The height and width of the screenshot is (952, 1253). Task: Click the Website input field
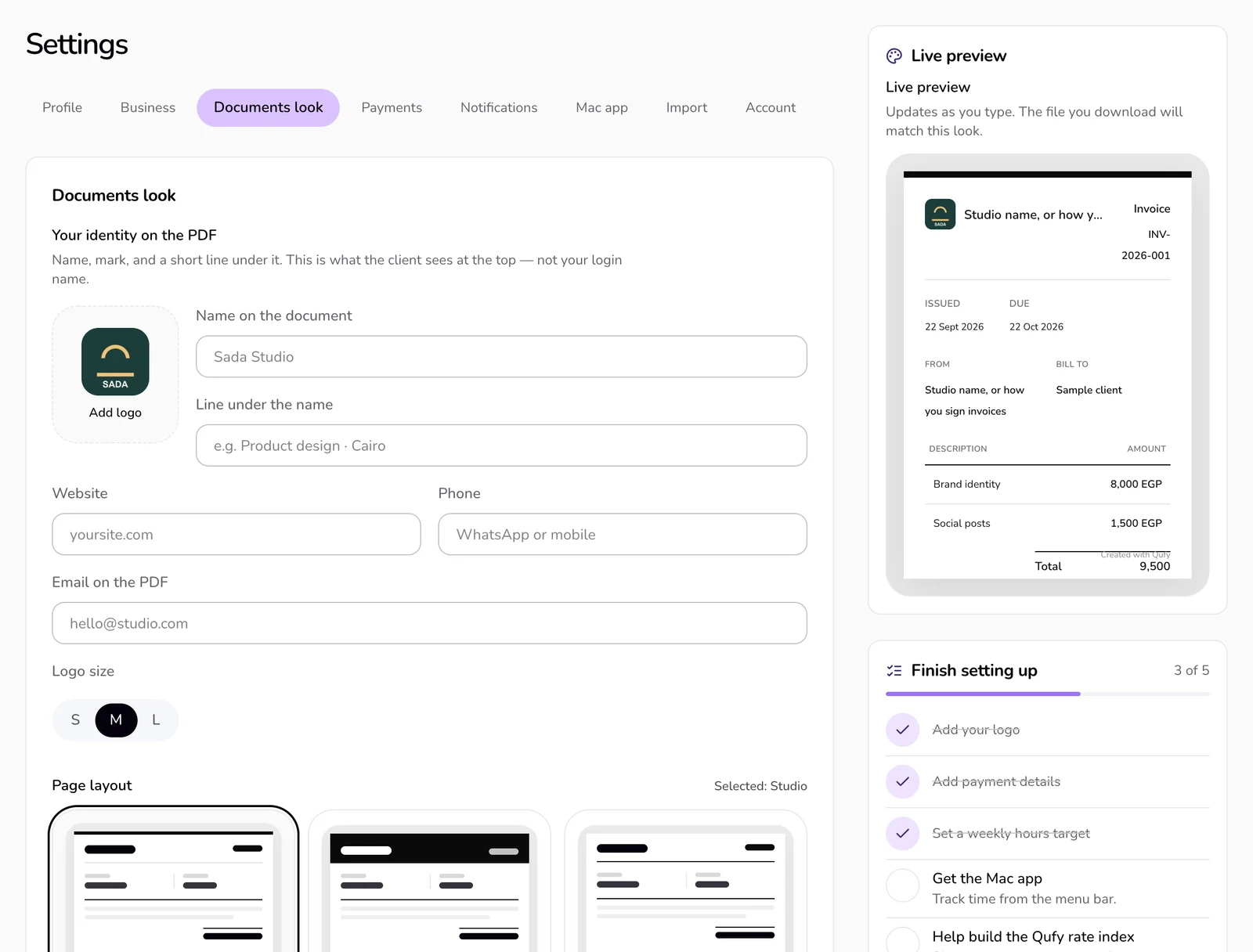(237, 535)
